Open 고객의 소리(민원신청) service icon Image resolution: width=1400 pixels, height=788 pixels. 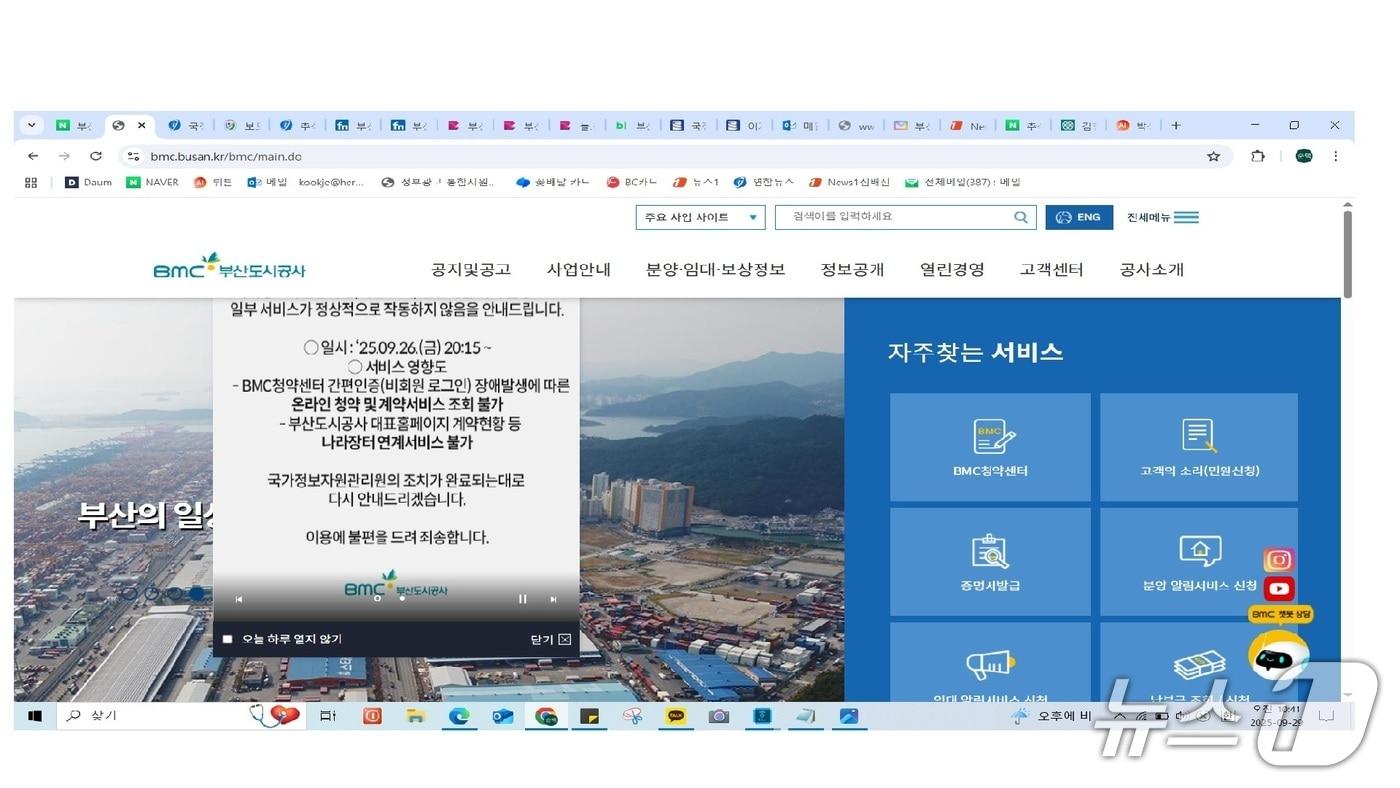coord(1197,446)
